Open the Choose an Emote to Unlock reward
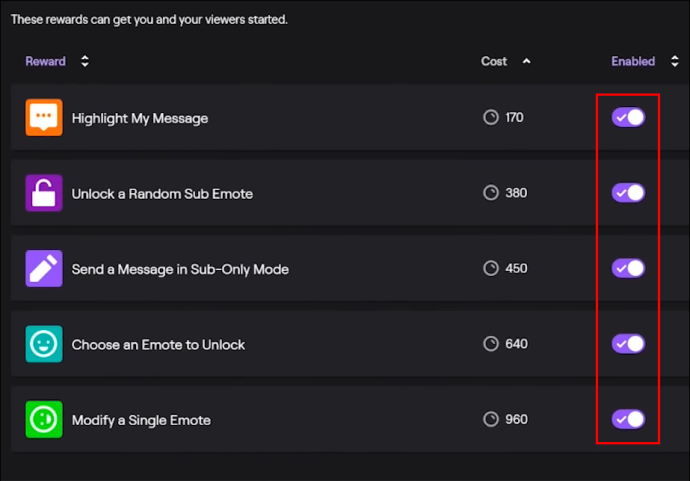Image resolution: width=690 pixels, height=481 pixels. coord(158,345)
